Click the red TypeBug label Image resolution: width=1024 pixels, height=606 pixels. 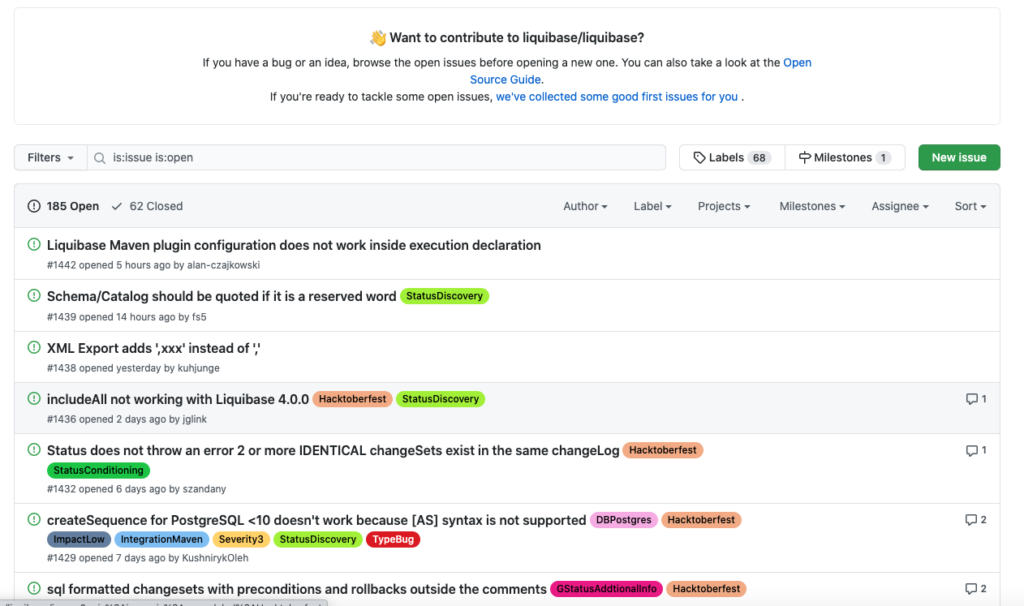pyautogui.click(x=393, y=539)
